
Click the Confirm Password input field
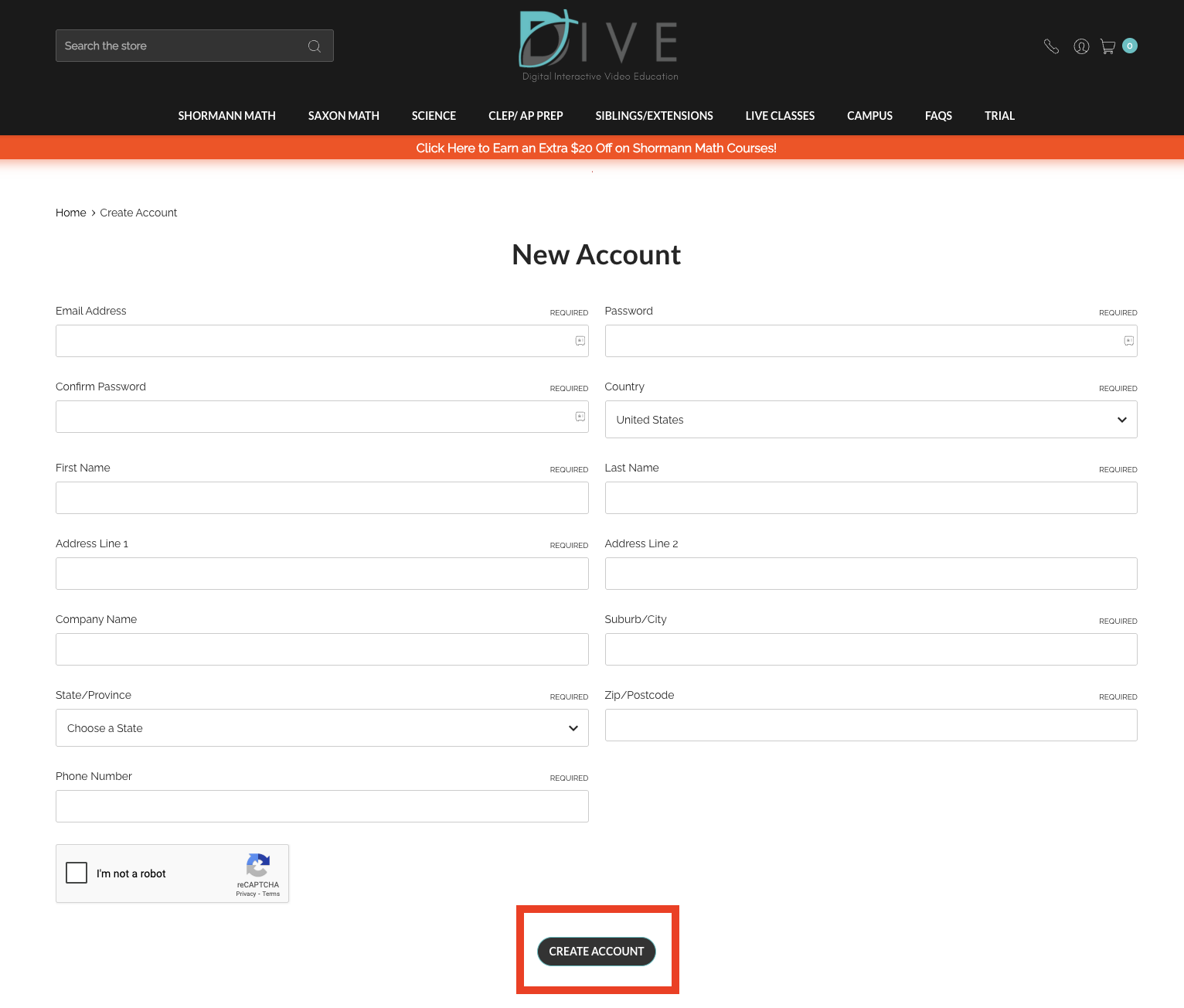322,417
